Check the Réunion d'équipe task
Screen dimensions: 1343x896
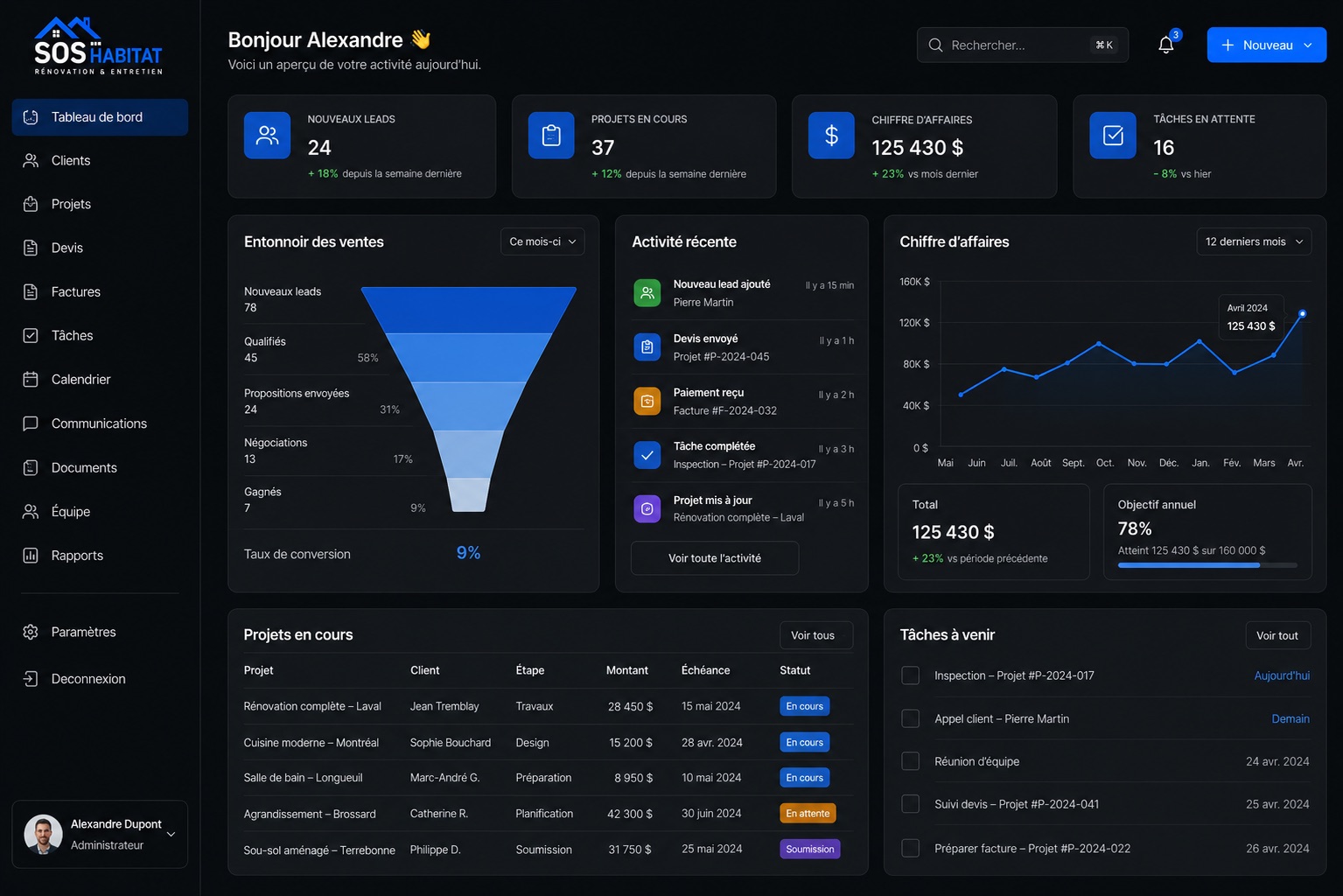click(911, 761)
